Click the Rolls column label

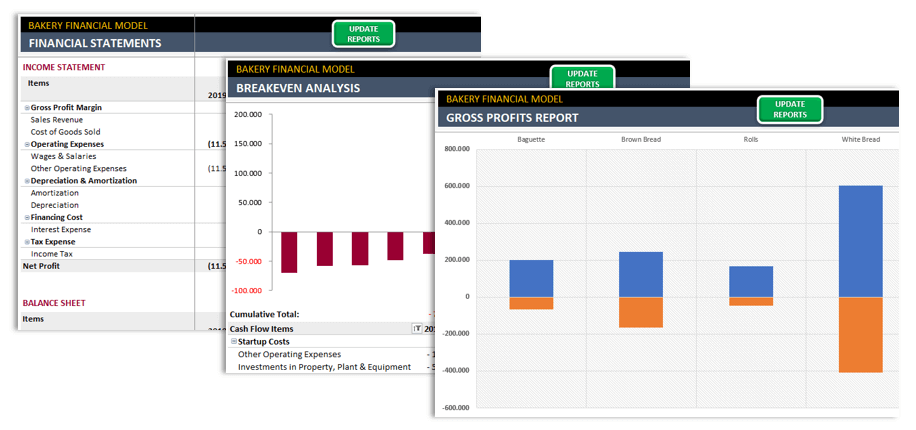[x=751, y=140]
